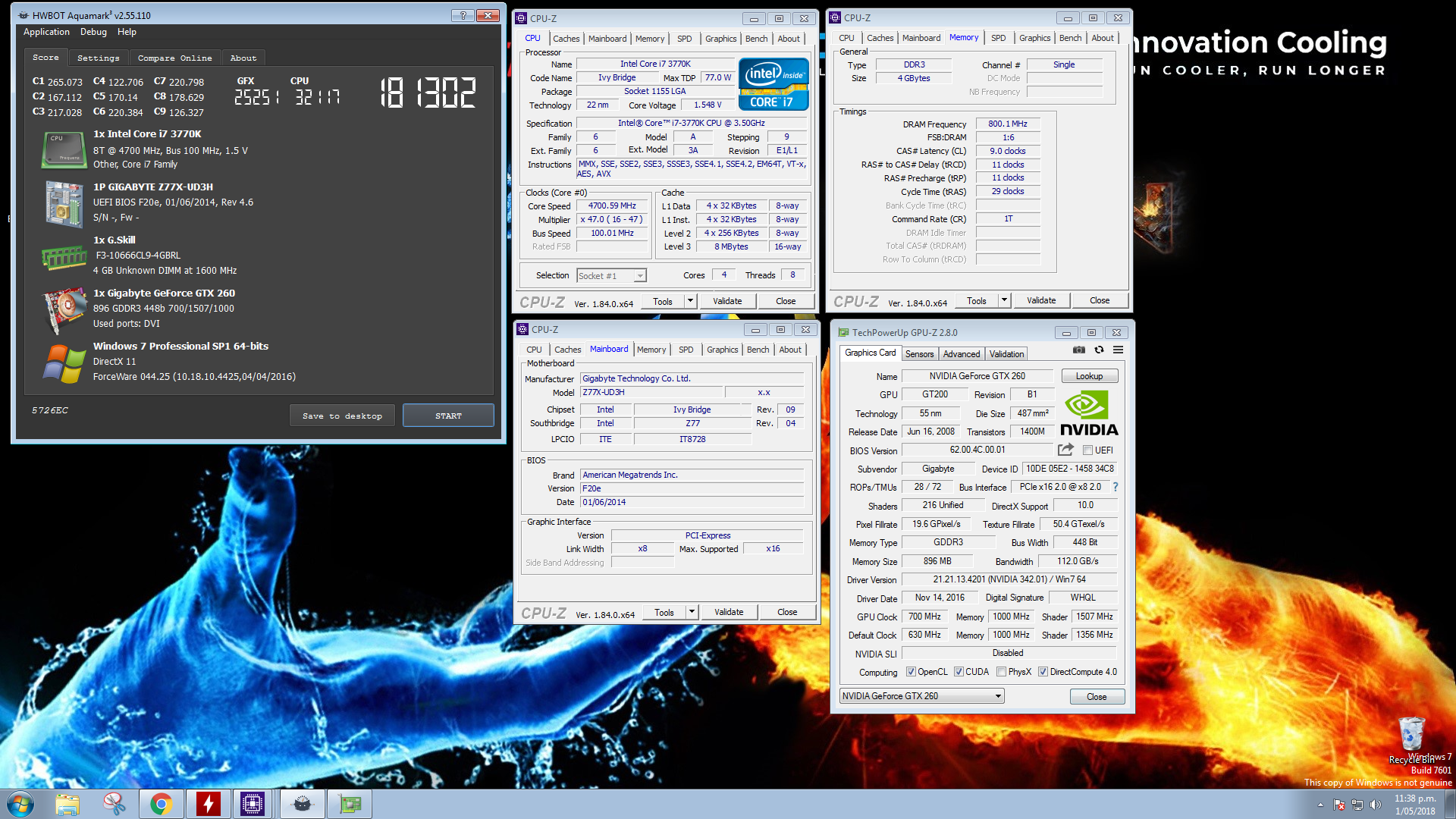Open SPD tab in the CPU-Z Memory window
This screenshot has height=819, width=1456.
tap(998, 38)
